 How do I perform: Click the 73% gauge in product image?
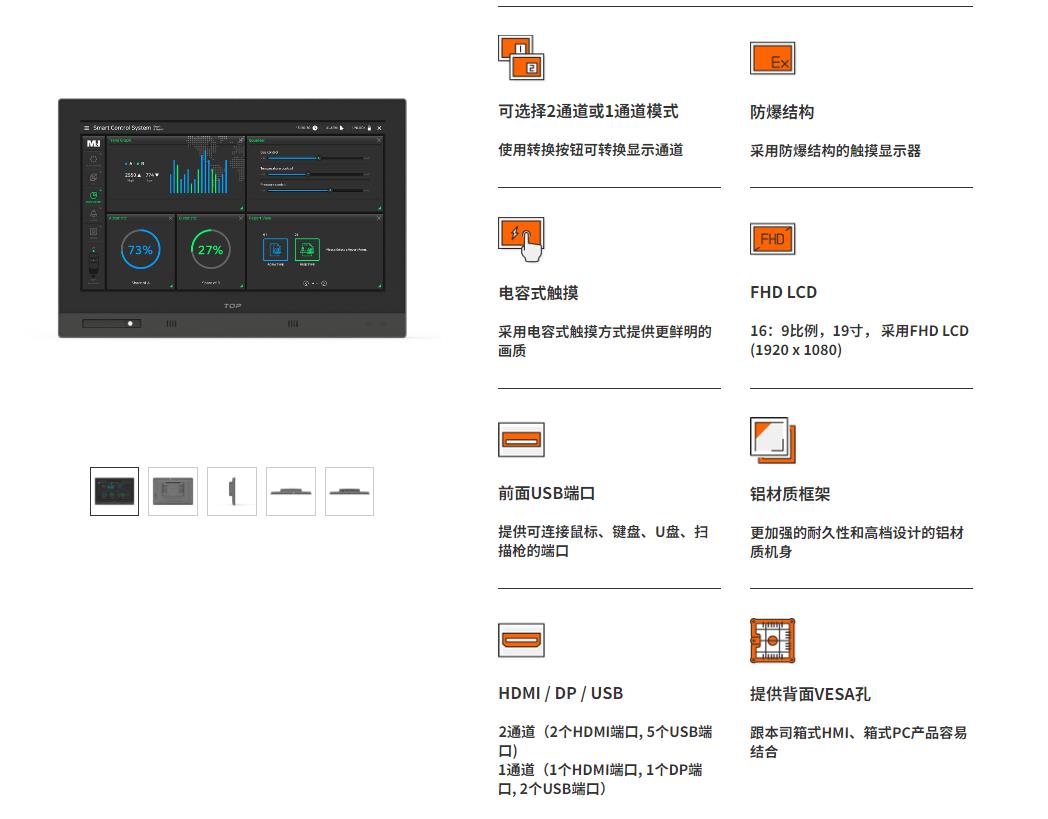[x=140, y=250]
